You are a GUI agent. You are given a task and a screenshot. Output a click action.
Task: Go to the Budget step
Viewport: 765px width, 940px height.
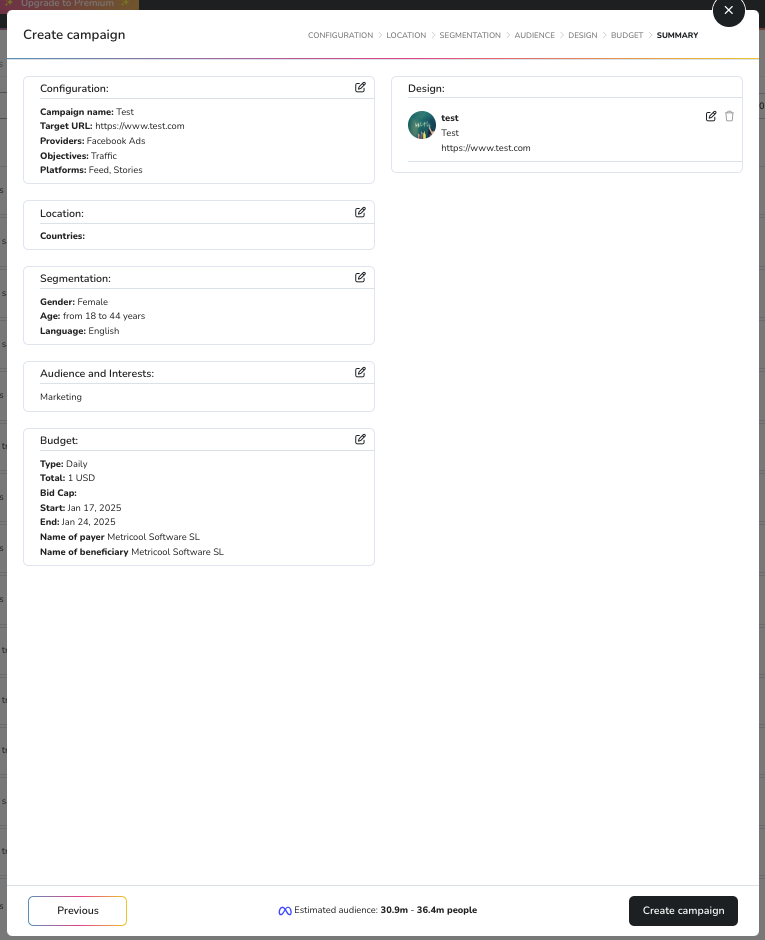[627, 35]
